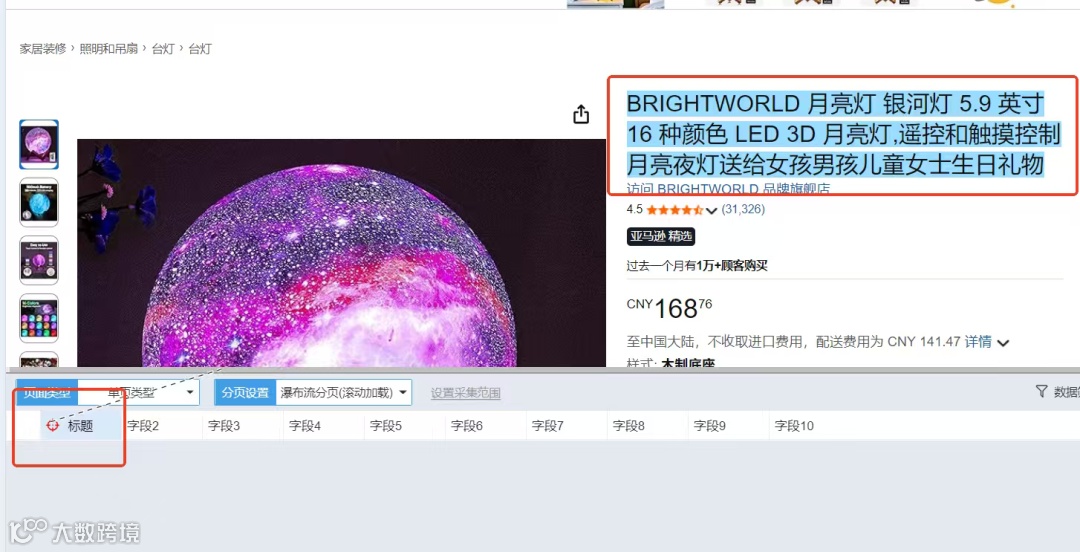Visit the BRIGHTWORLD 品牌旗舰店 store link
The width and height of the screenshot is (1080, 552).
729,189
